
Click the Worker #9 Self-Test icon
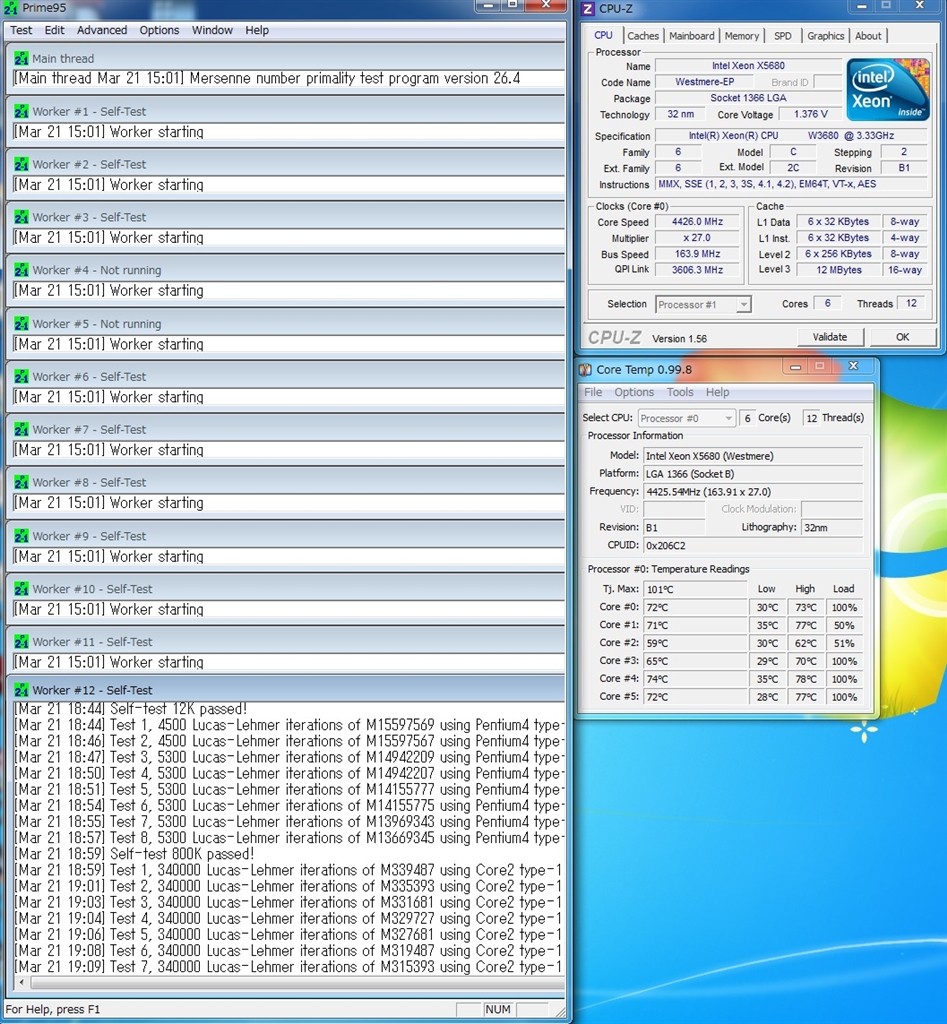pyautogui.click(x=21, y=536)
